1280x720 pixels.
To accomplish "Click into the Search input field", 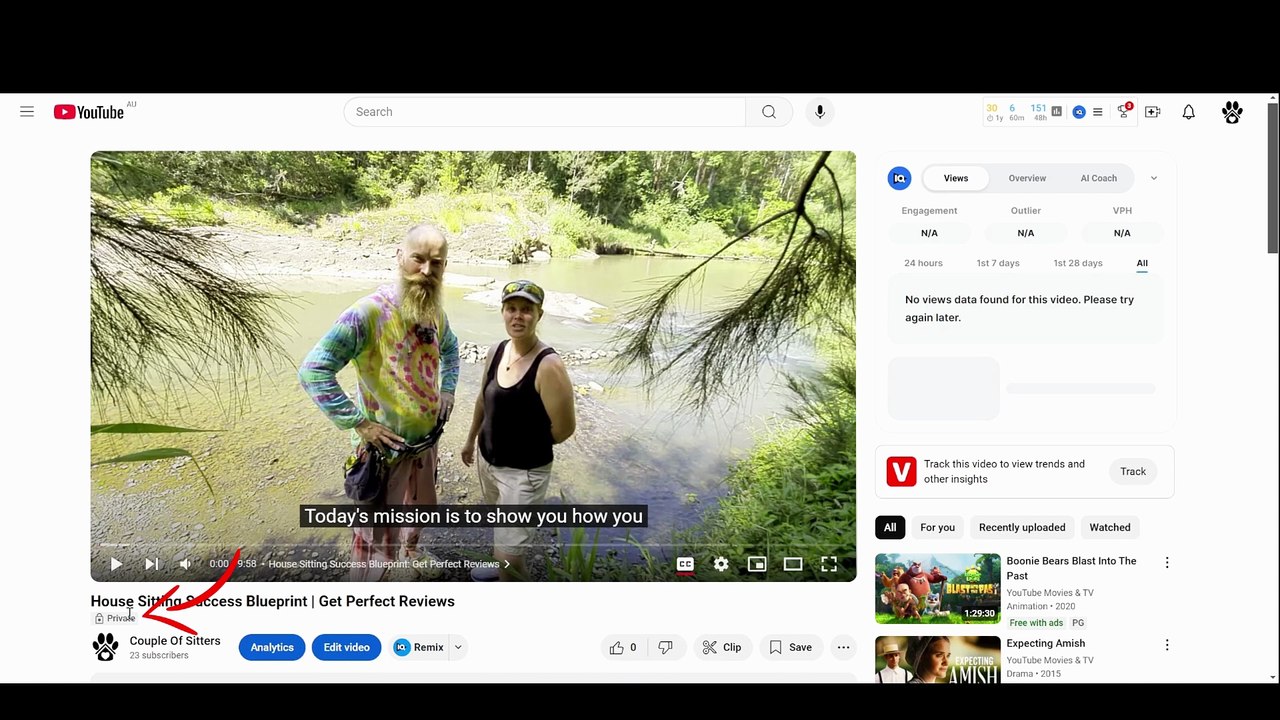I will tap(545, 112).
